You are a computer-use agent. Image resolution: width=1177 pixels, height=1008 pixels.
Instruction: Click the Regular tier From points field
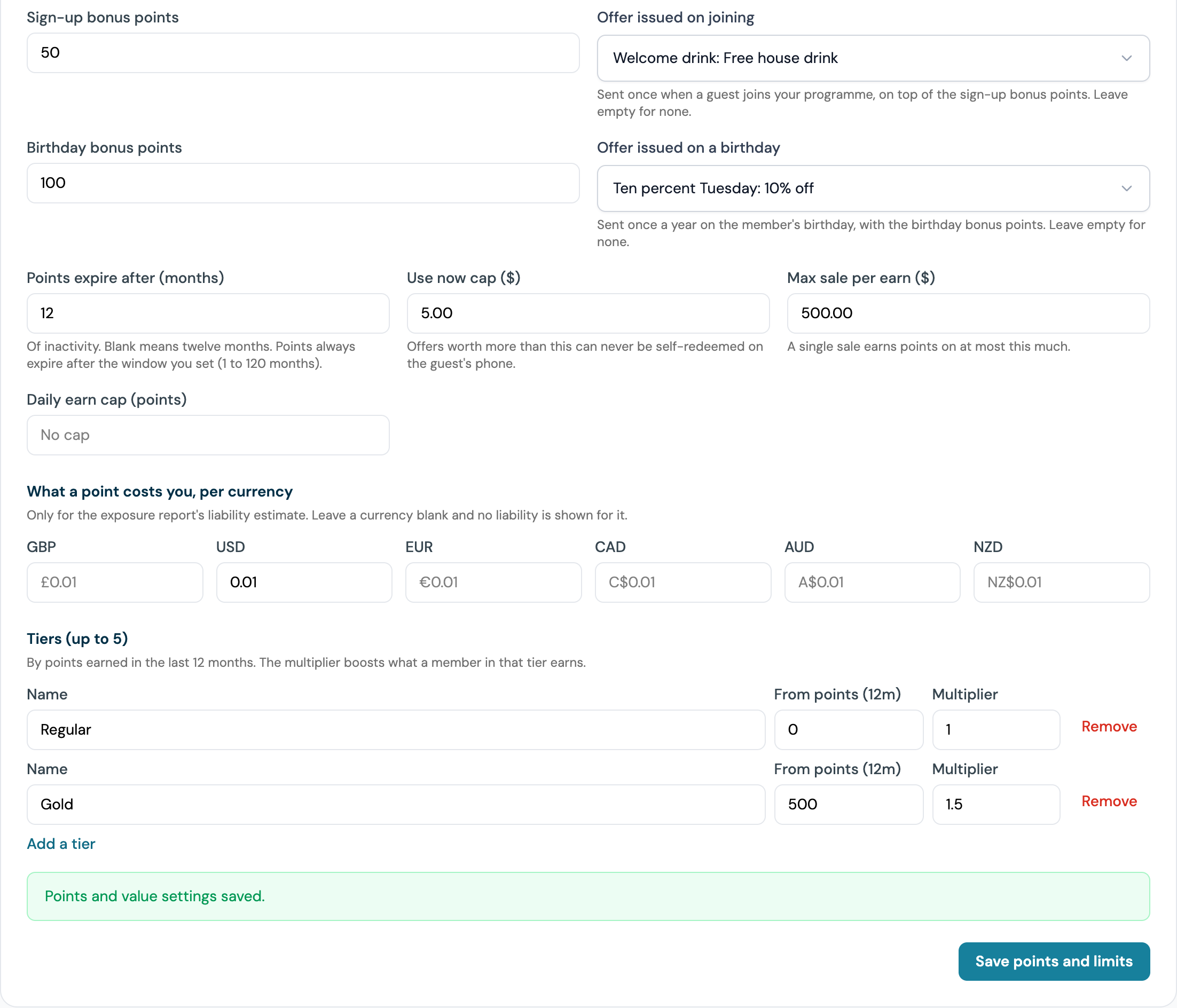(849, 730)
